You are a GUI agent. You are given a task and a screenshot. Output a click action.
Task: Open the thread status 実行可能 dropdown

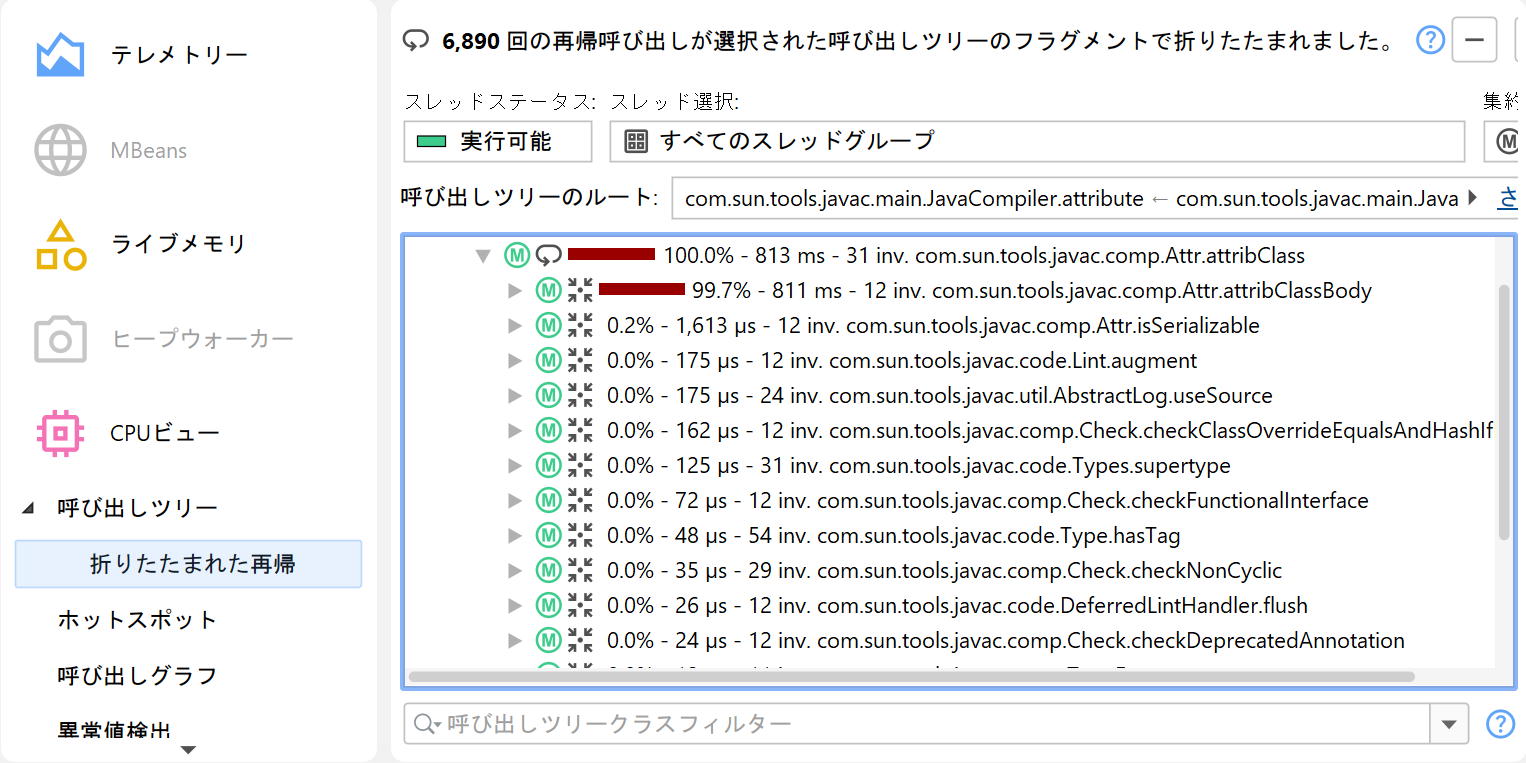click(x=497, y=141)
